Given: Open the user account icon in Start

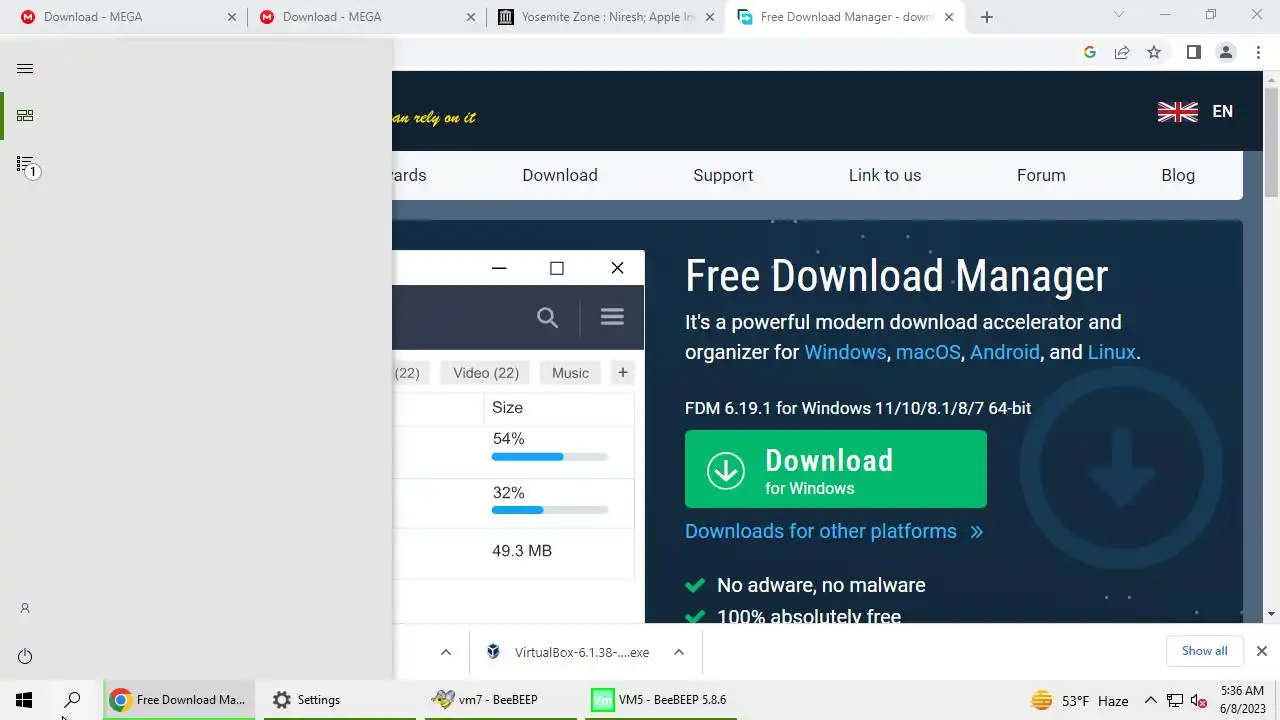Looking at the screenshot, I should pyautogui.click(x=25, y=608).
